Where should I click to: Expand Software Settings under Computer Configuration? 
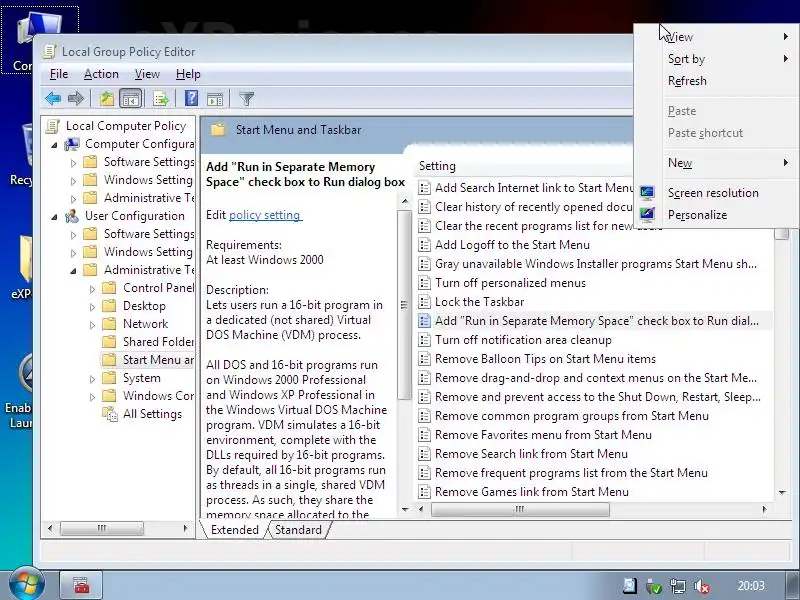[73, 163]
